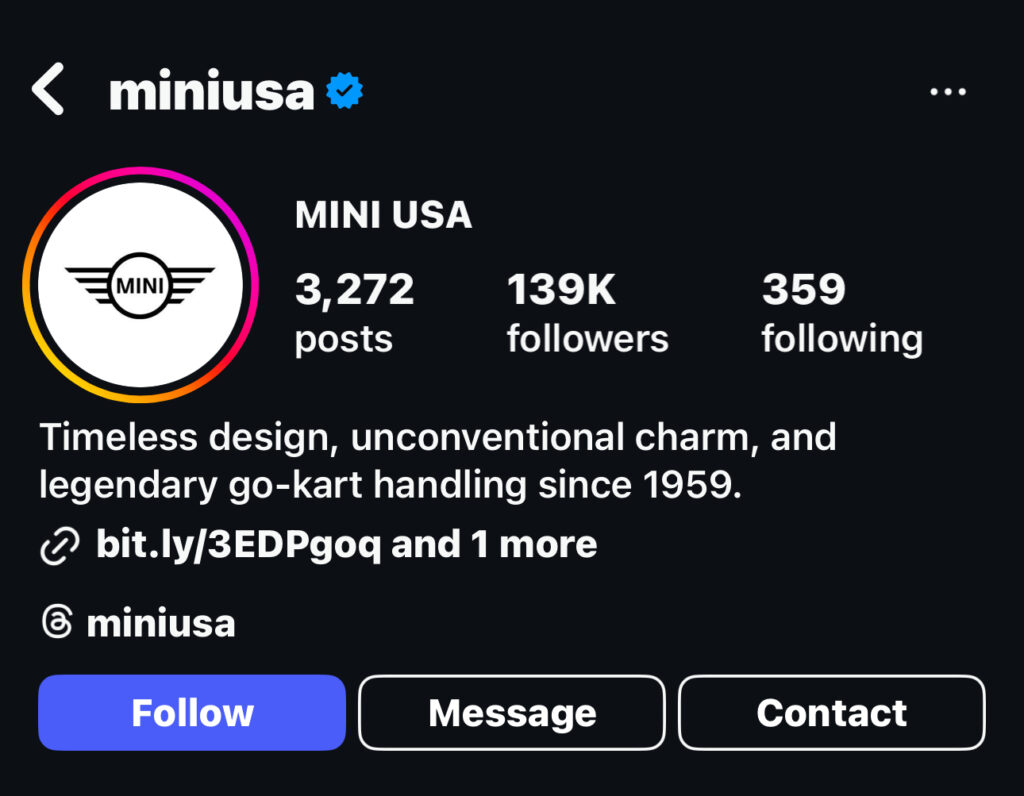Image resolution: width=1024 pixels, height=796 pixels.
Task: Tap the MINI winged logo in avatar
Action: [140, 285]
